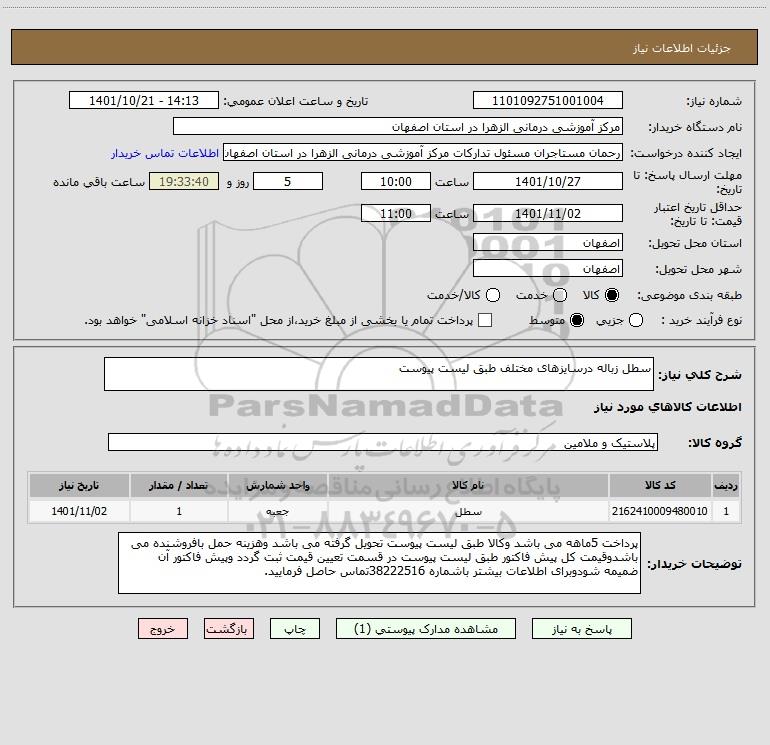The image size is (770, 745).
Task: Click the days remaining field showing 5
Action: [x=288, y=181]
